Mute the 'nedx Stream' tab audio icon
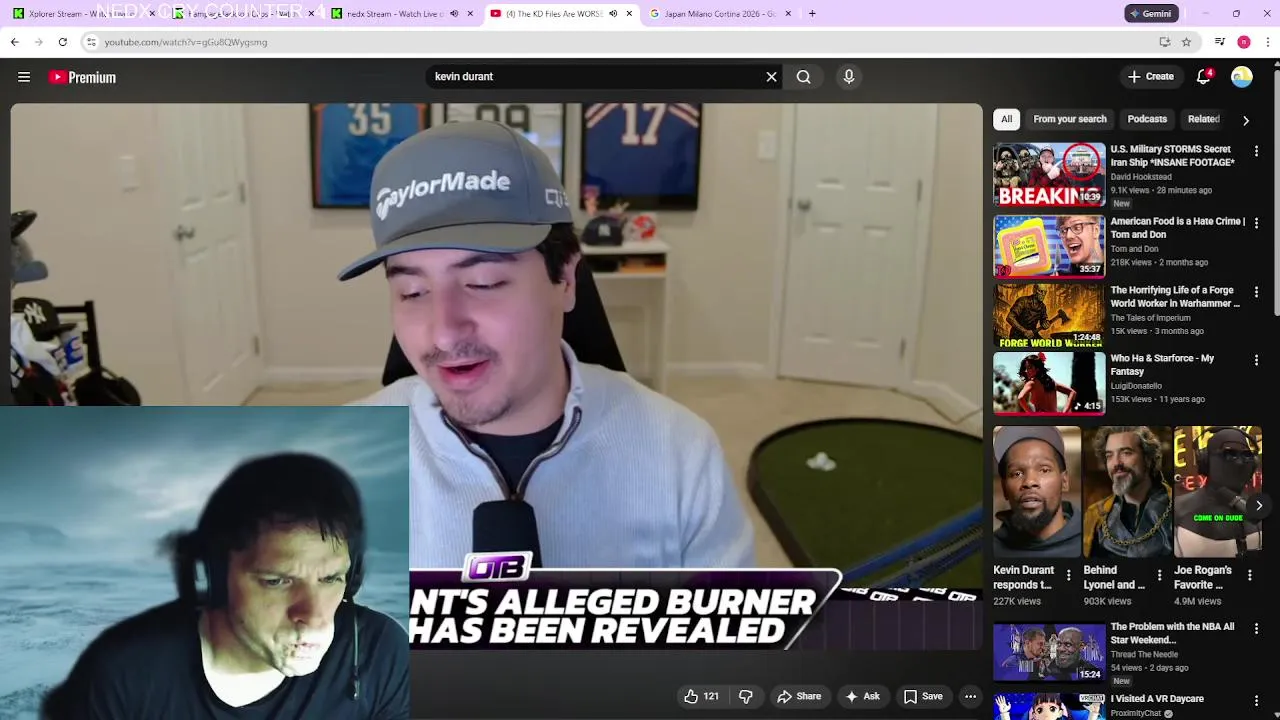 point(454,14)
